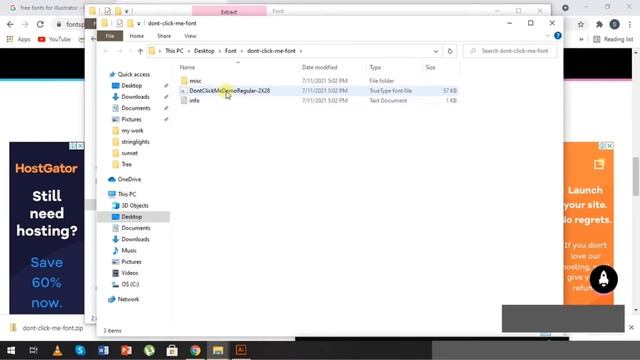
Task: Click the Explorer forward navigation arrow
Action: click(120, 51)
